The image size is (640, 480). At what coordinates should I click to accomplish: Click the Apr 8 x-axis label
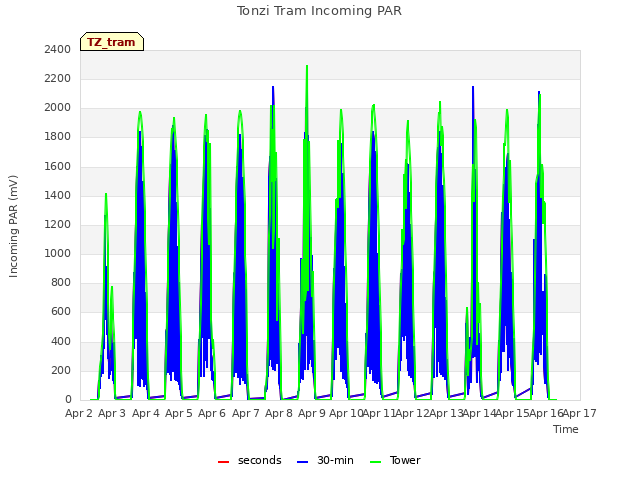click(x=279, y=413)
